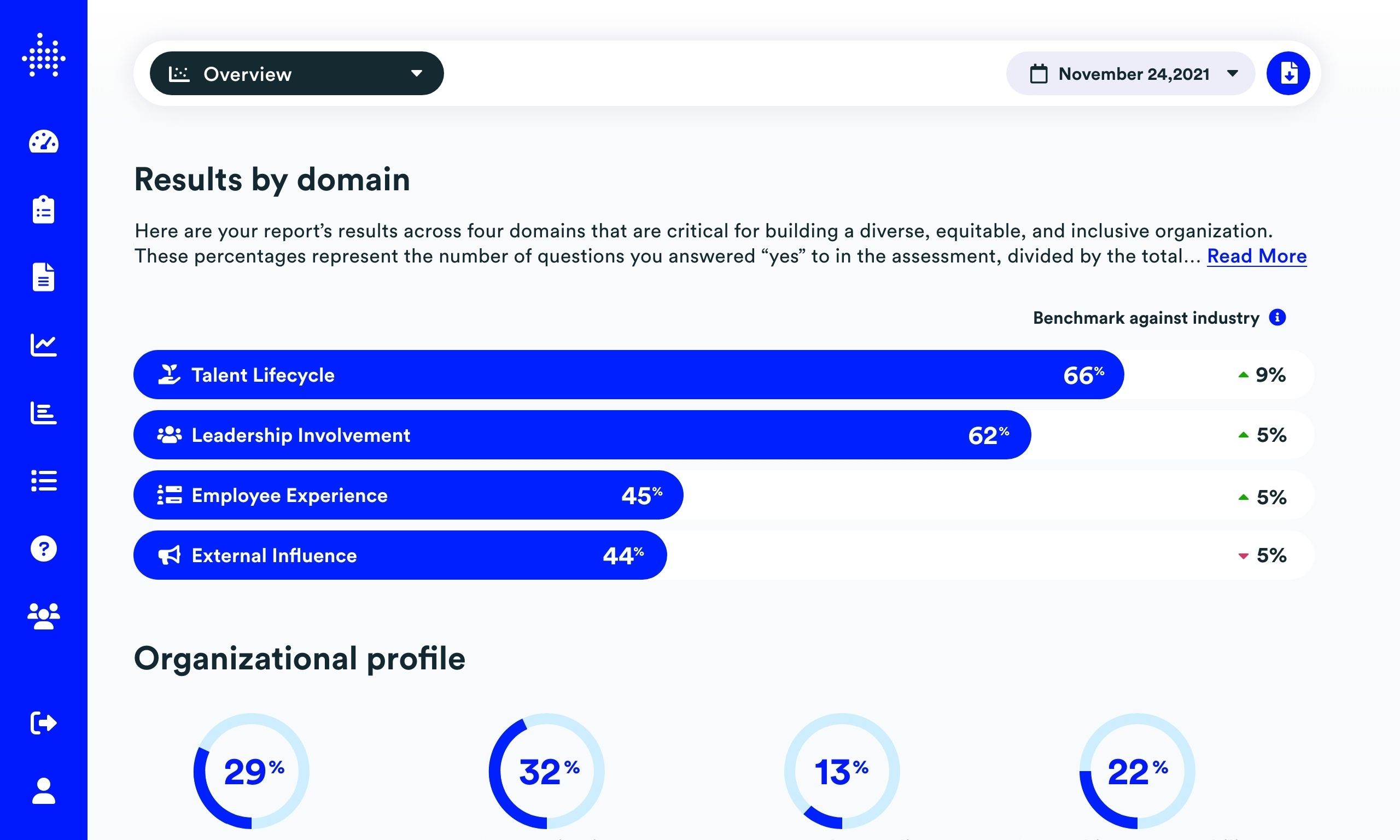The image size is (1400, 840).
Task: Open the document page sidebar icon
Action: 44,277
